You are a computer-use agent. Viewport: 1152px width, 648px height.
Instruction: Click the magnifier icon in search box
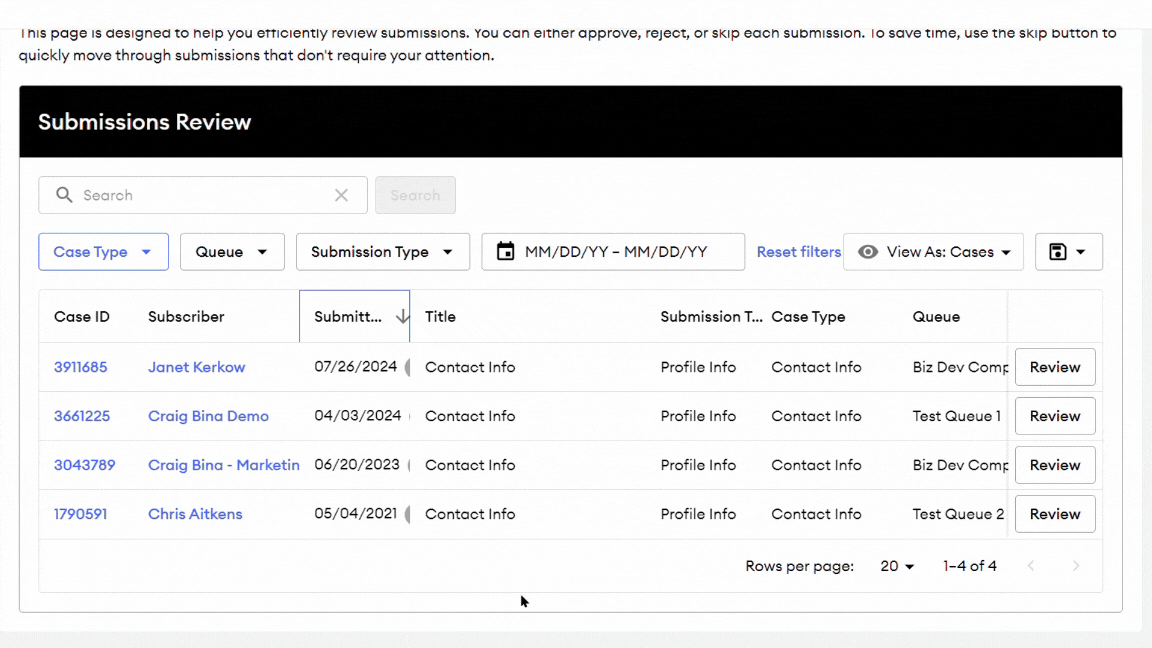[65, 195]
